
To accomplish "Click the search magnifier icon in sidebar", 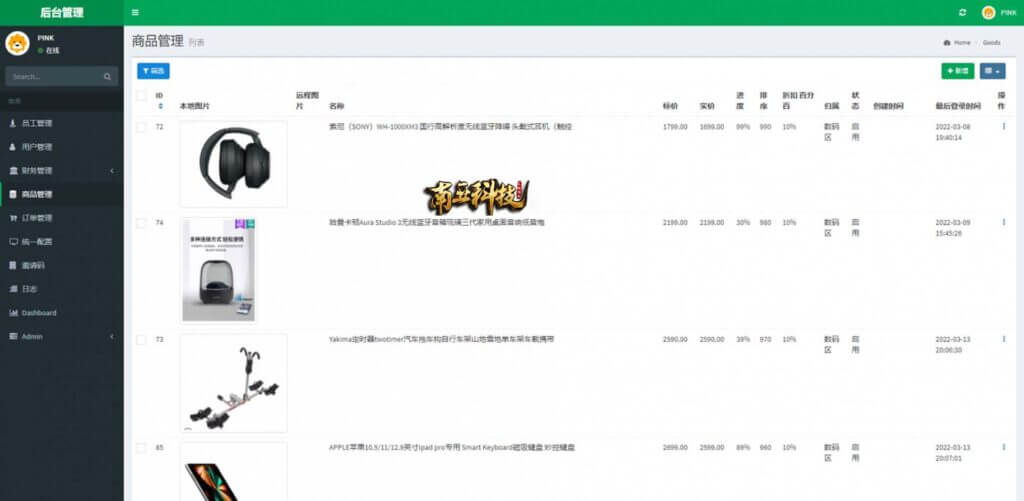I will click(x=107, y=76).
